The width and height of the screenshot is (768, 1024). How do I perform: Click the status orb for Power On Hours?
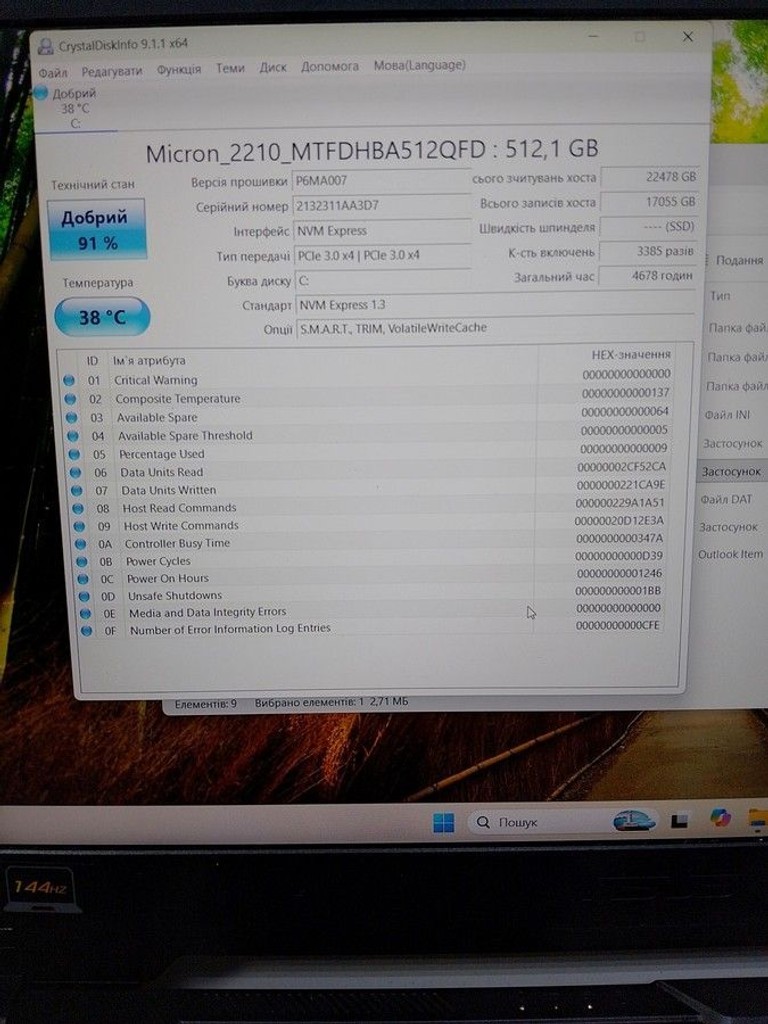pyautogui.click(x=83, y=579)
